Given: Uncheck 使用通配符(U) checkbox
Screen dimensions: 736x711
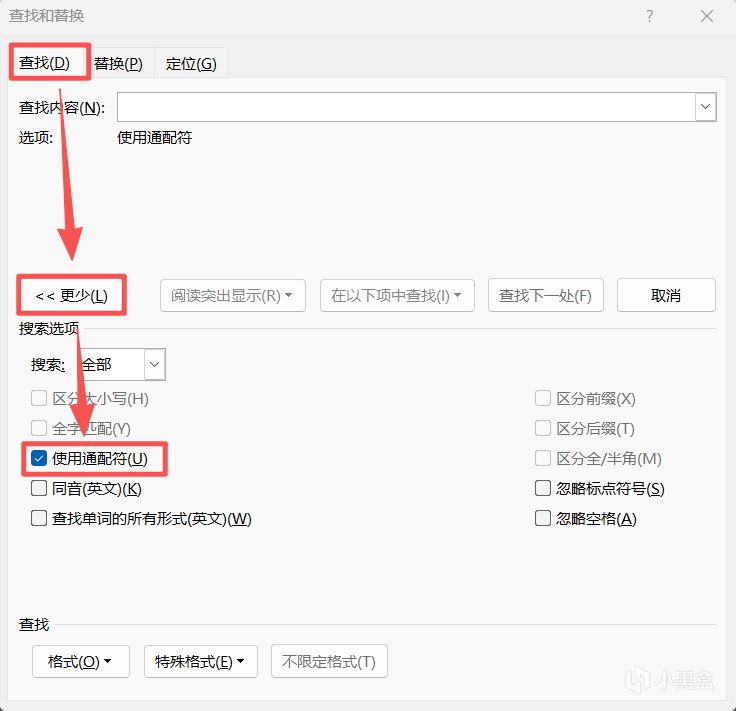Looking at the screenshot, I should 39,458.
